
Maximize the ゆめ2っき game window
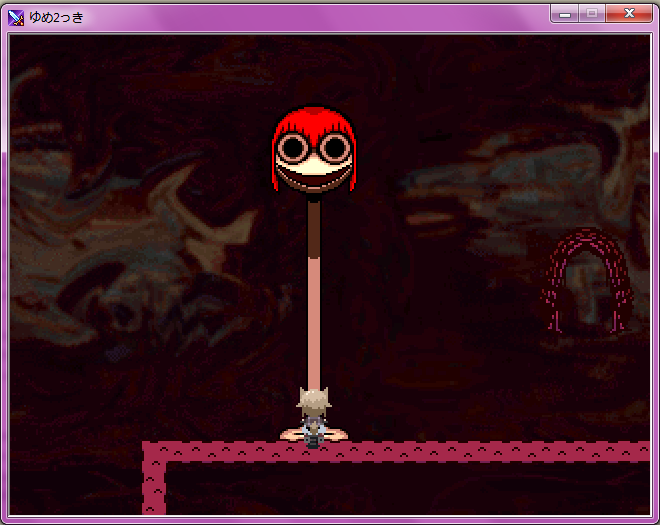pos(592,14)
